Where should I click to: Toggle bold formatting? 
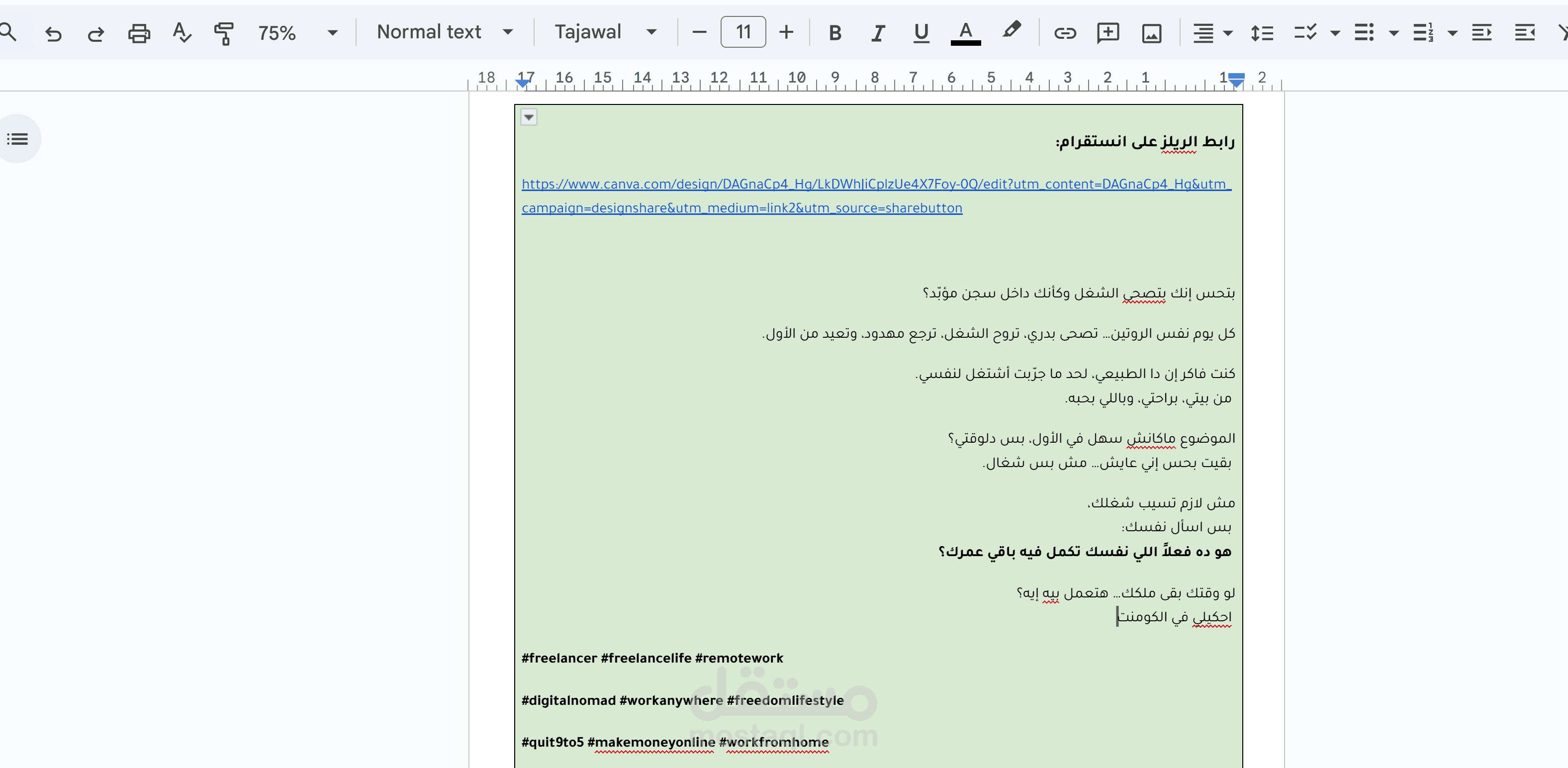pyautogui.click(x=835, y=33)
